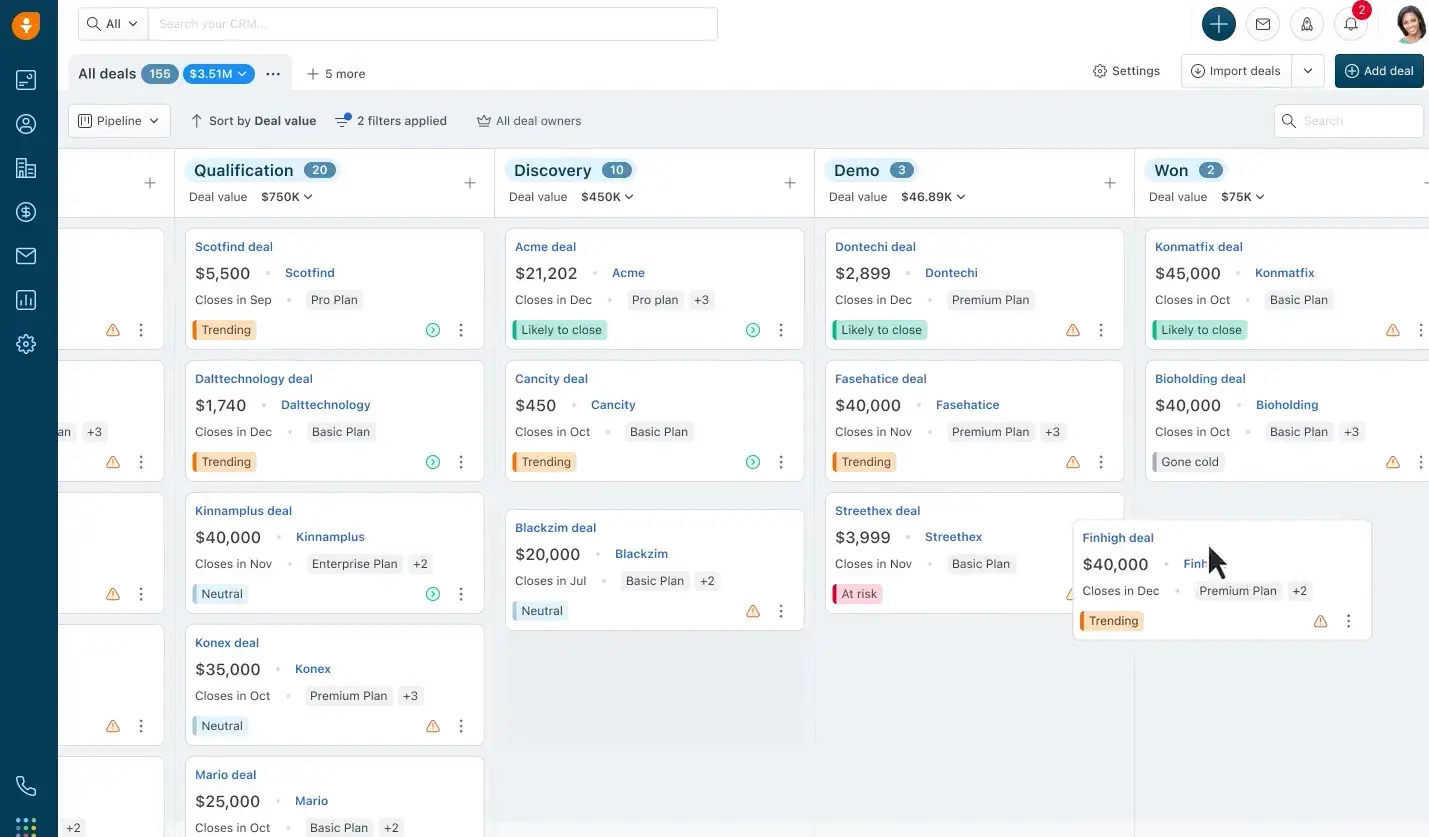Open the notifications bell icon
This screenshot has height=837, width=1429.
point(1351,24)
